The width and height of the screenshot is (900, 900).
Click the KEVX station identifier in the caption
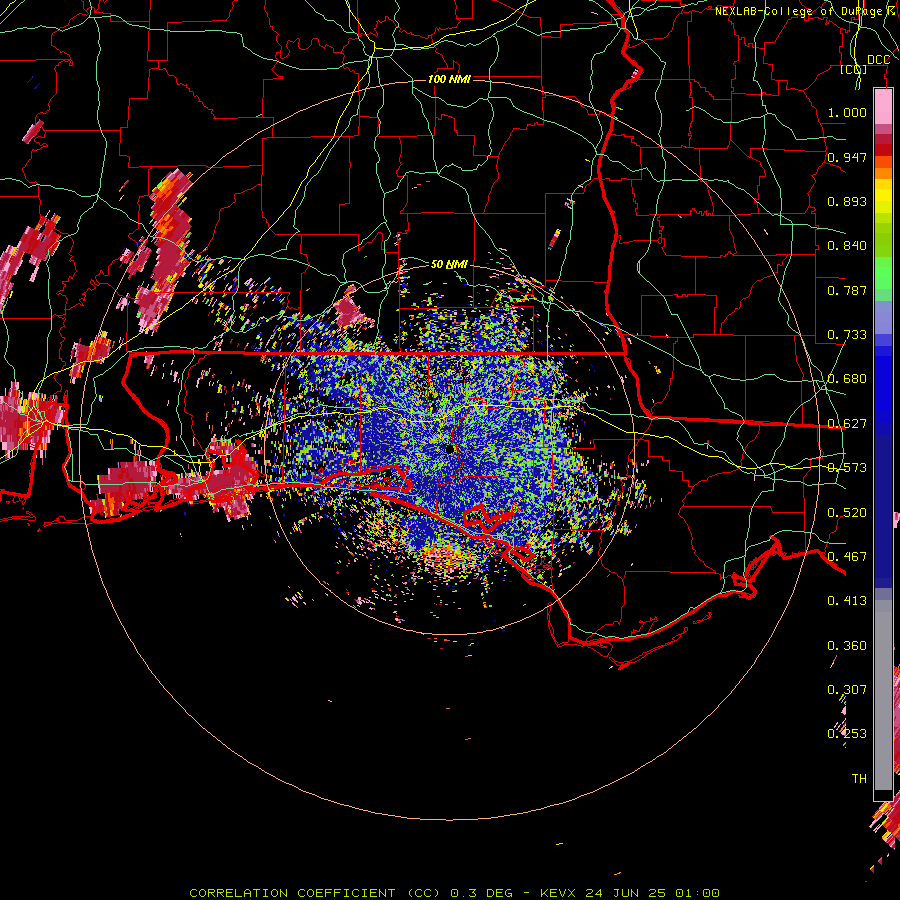pyautogui.click(x=560, y=893)
